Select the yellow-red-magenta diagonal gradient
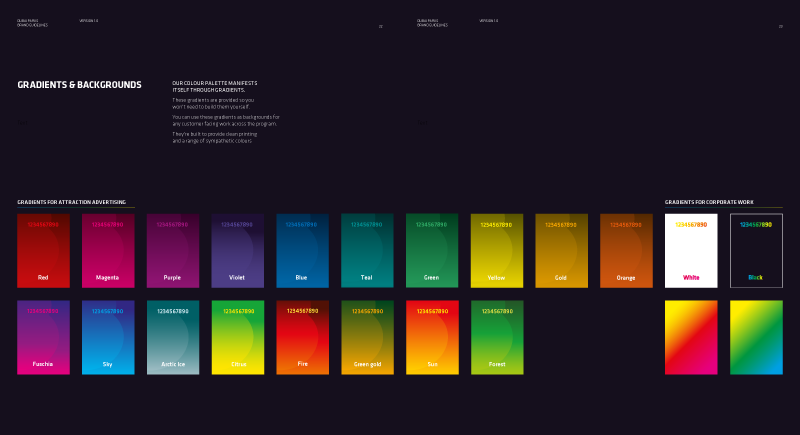800x435 pixels. 691,338
